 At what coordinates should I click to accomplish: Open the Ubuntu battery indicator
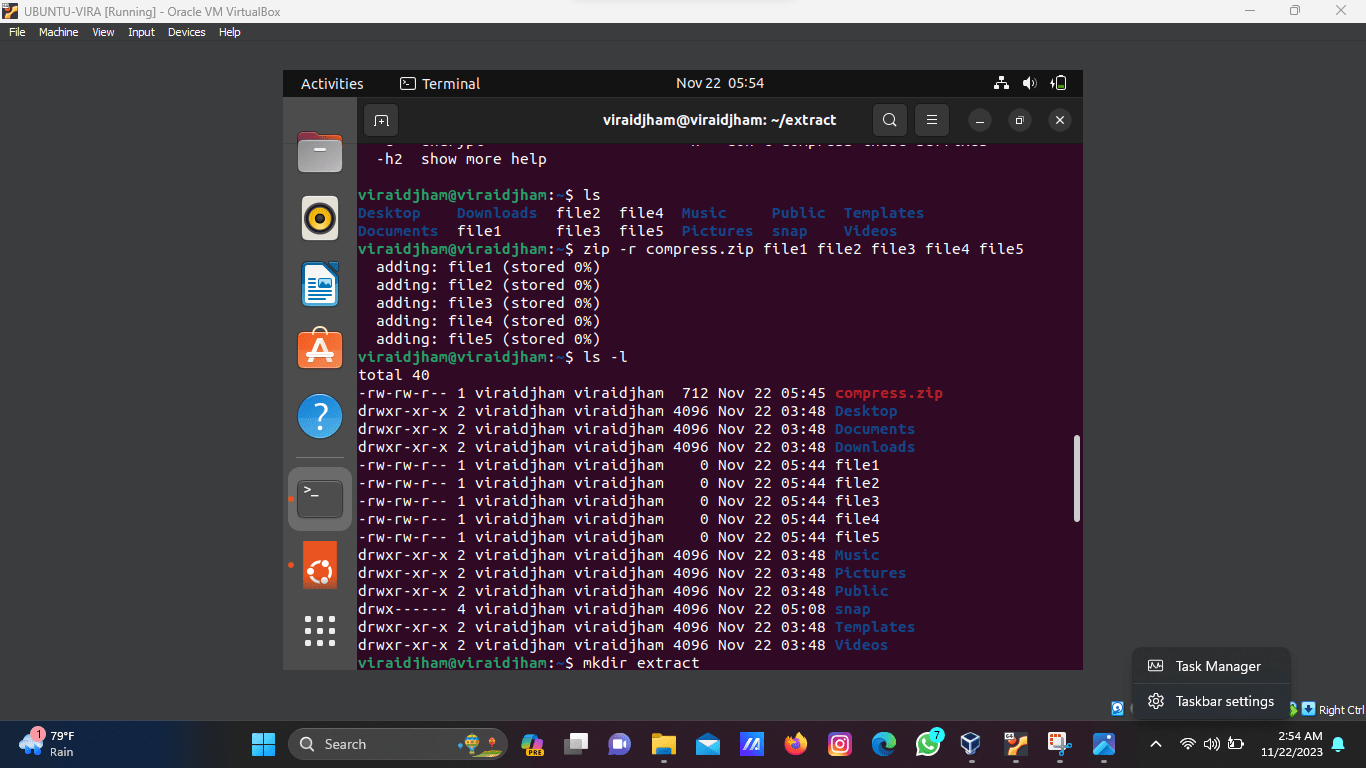1060,83
